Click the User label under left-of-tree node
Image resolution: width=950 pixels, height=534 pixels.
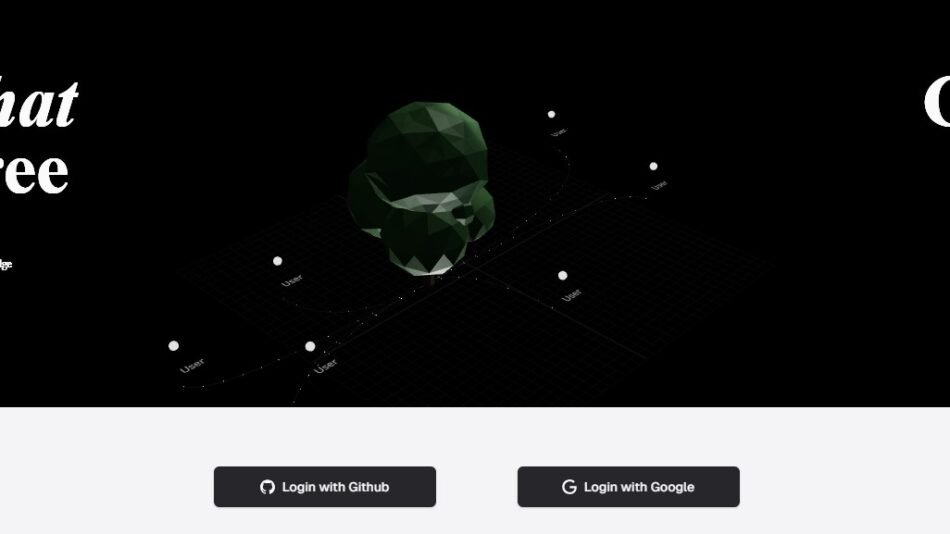pyautogui.click(x=292, y=280)
